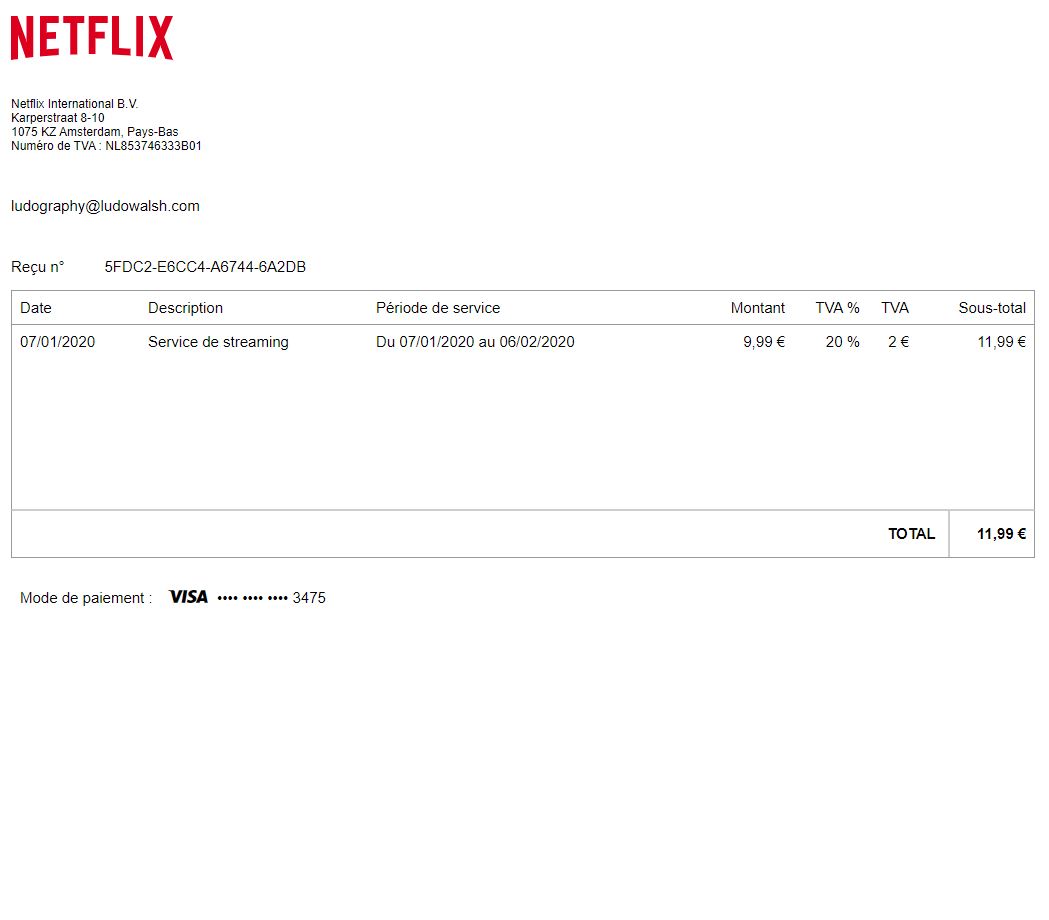This screenshot has height=920, width=1049.
Task: Click the 'TVA %' column header
Action: [x=837, y=308]
